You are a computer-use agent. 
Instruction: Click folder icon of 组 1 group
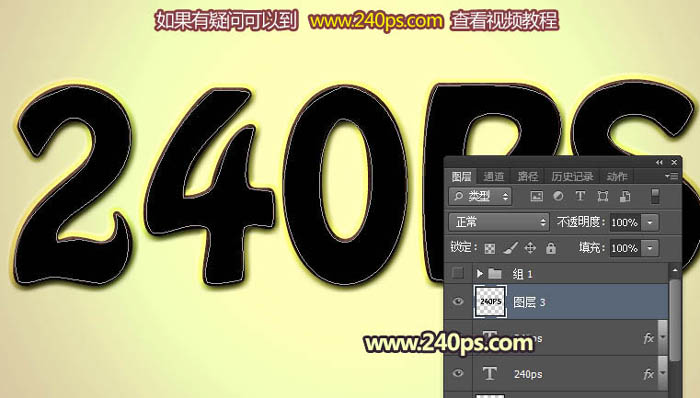point(495,273)
